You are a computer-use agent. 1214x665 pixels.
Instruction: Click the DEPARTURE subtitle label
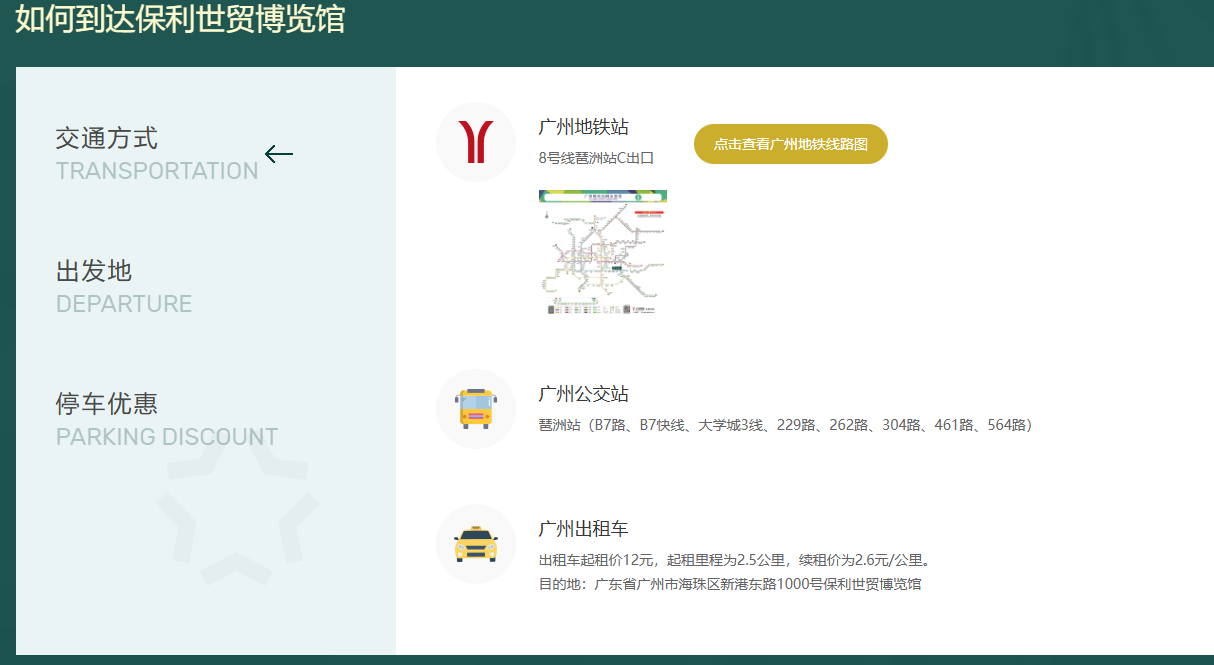[x=124, y=304]
